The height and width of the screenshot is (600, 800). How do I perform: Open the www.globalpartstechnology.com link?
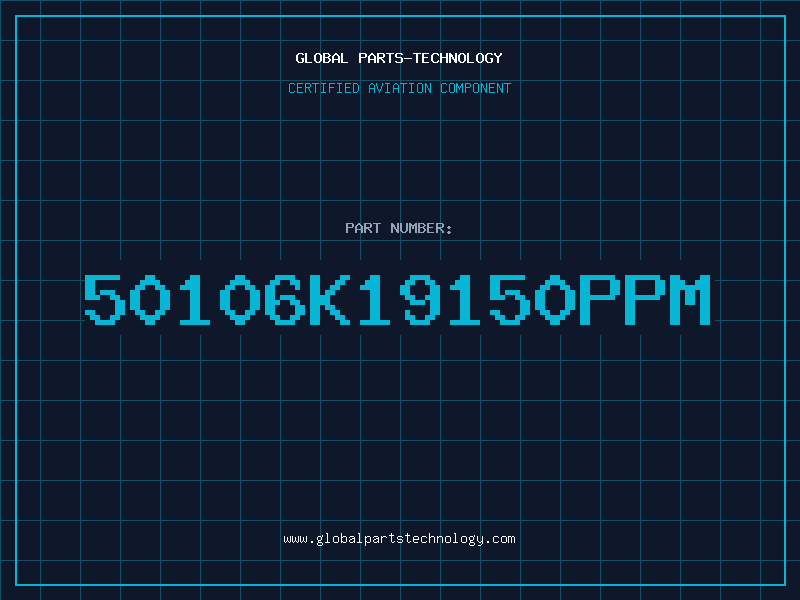[x=399, y=539]
